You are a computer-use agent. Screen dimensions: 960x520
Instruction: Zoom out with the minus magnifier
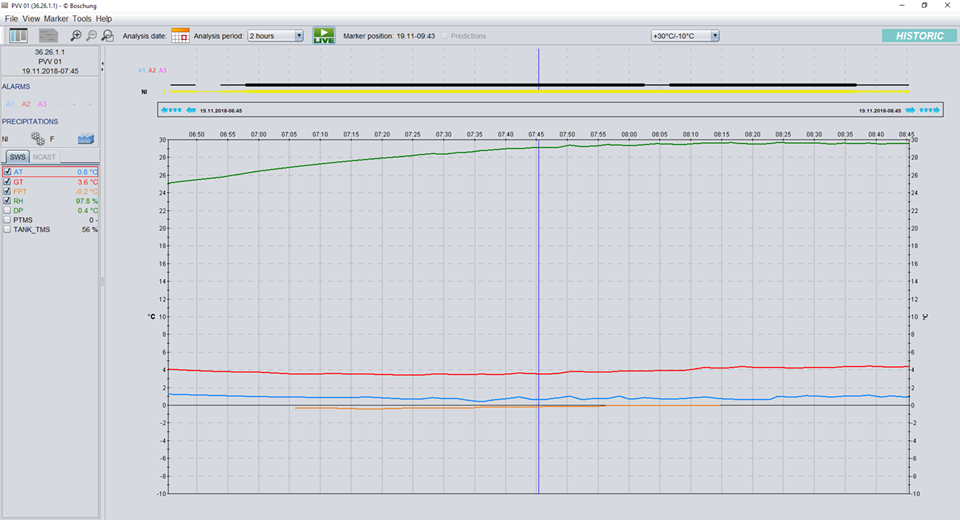[x=91, y=36]
